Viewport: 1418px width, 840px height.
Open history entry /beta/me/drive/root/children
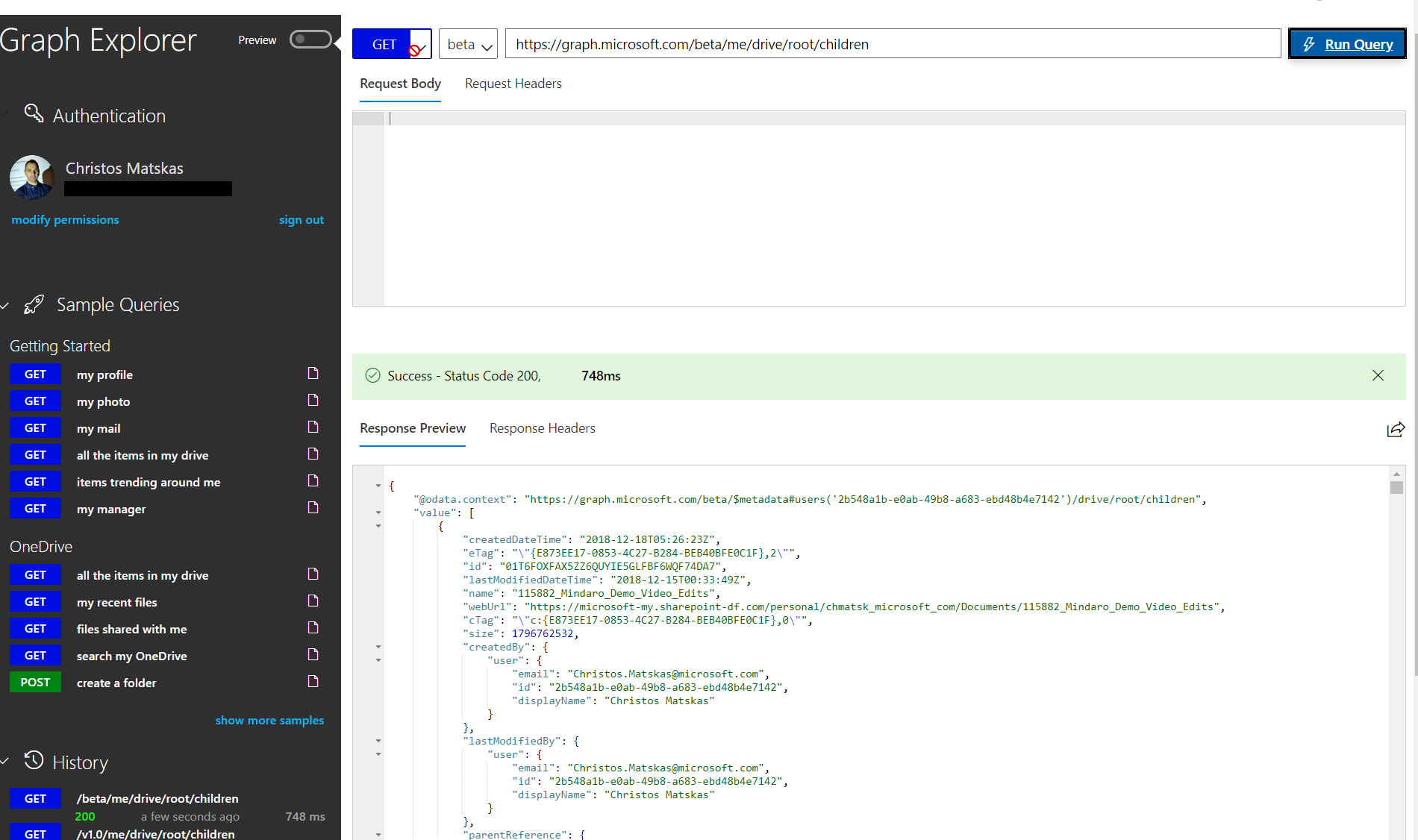(x=157, y=798)
